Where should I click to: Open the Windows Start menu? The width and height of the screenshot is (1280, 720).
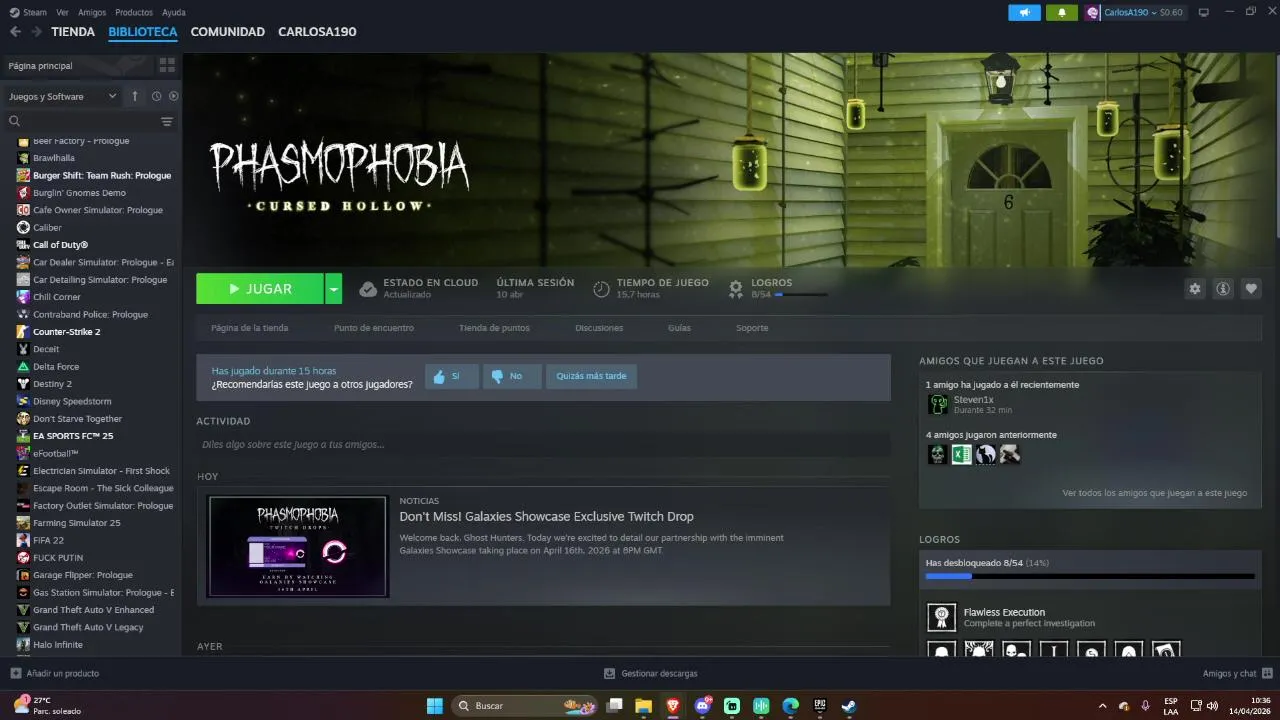[x=435, y=705]
